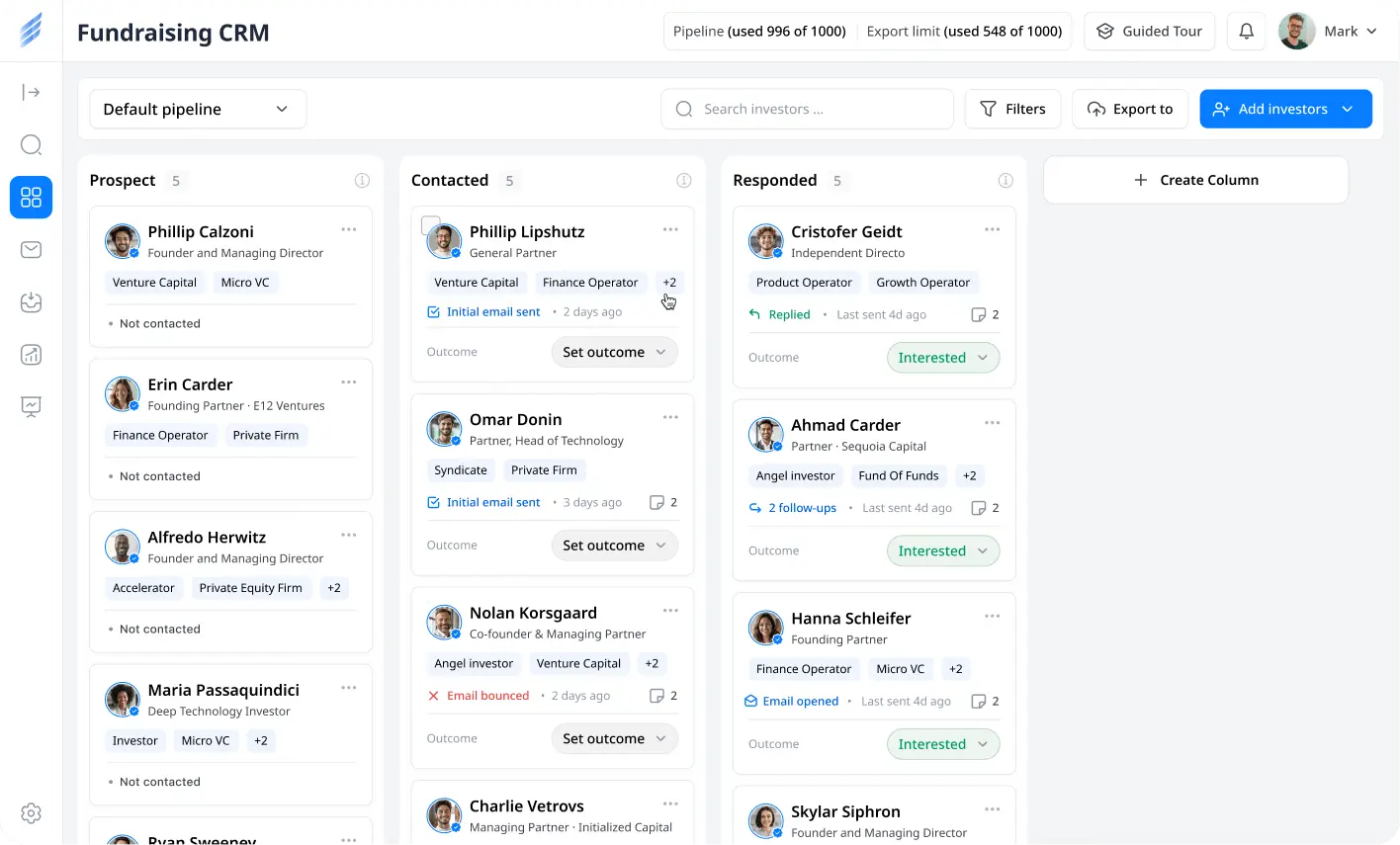Click the Syndicate tag on Omar Donin
Viewport: 1400px width, 845px height.
[x=461, y=470]
